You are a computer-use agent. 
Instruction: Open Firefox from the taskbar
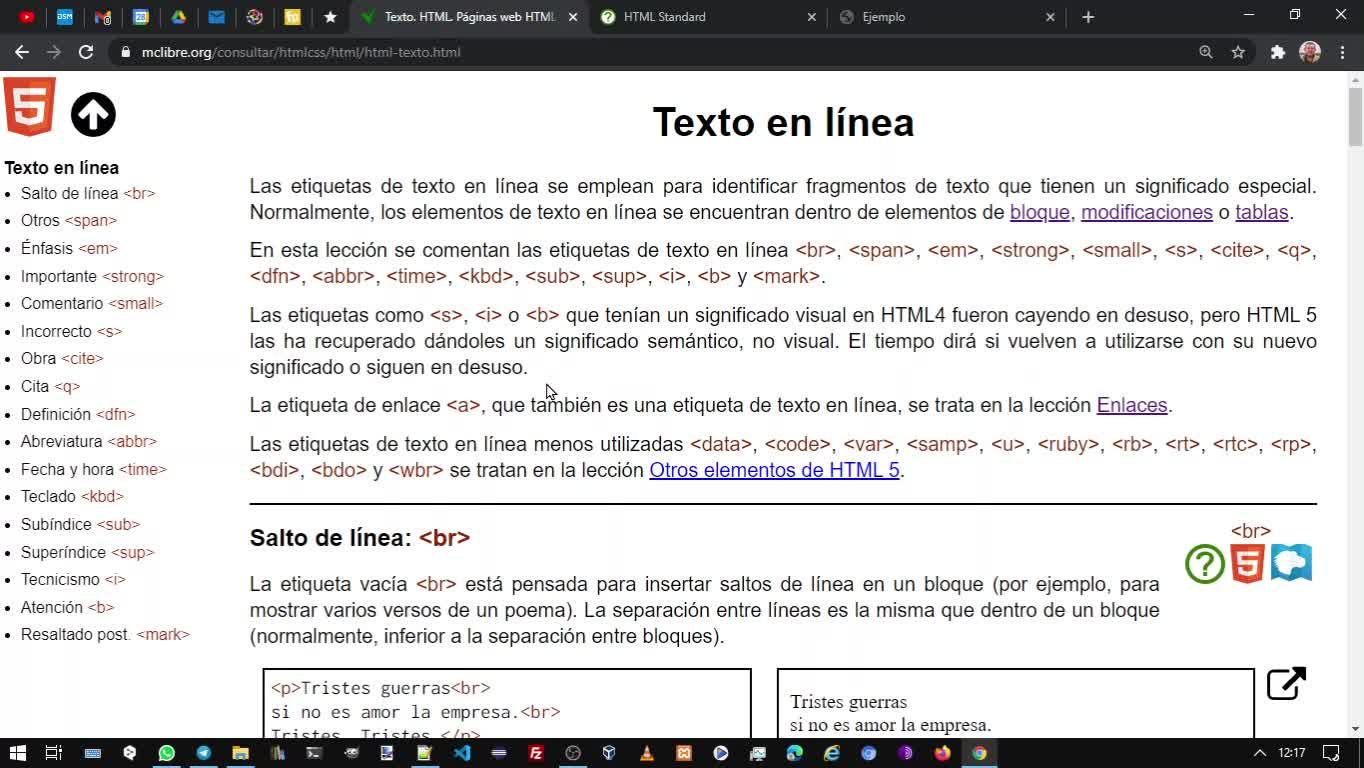pyautogui.click(x=942, y=753)
